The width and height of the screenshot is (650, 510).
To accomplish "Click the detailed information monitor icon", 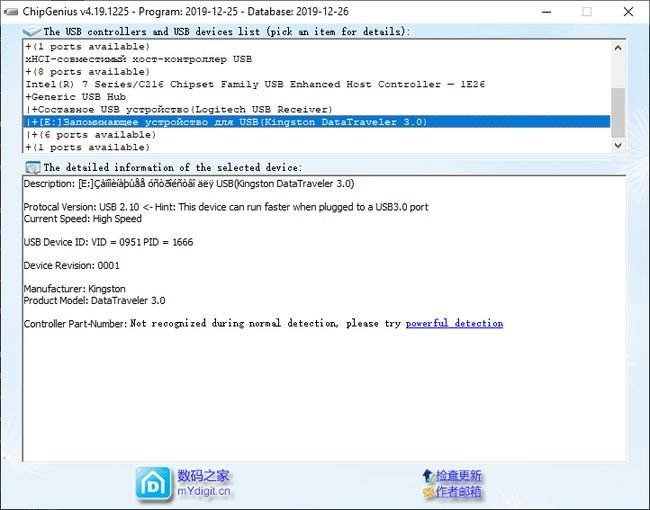I will [33, 168].
